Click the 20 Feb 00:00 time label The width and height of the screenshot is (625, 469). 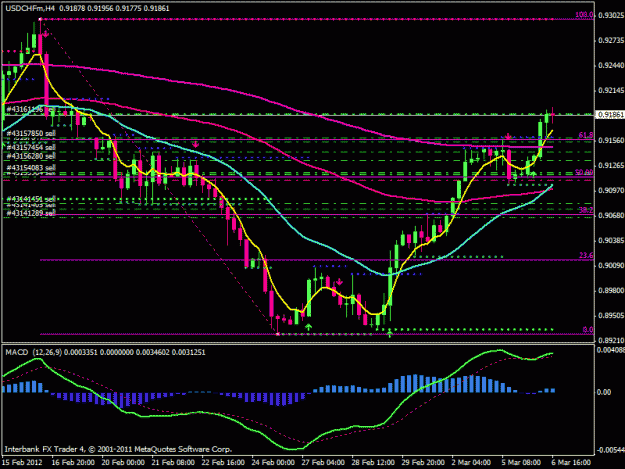(123, 463)
